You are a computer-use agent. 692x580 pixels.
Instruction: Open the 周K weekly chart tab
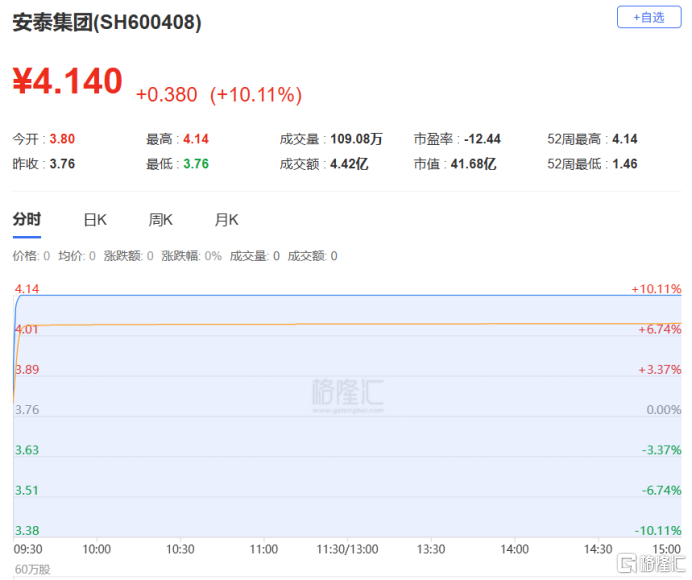(x=161, y=220)
